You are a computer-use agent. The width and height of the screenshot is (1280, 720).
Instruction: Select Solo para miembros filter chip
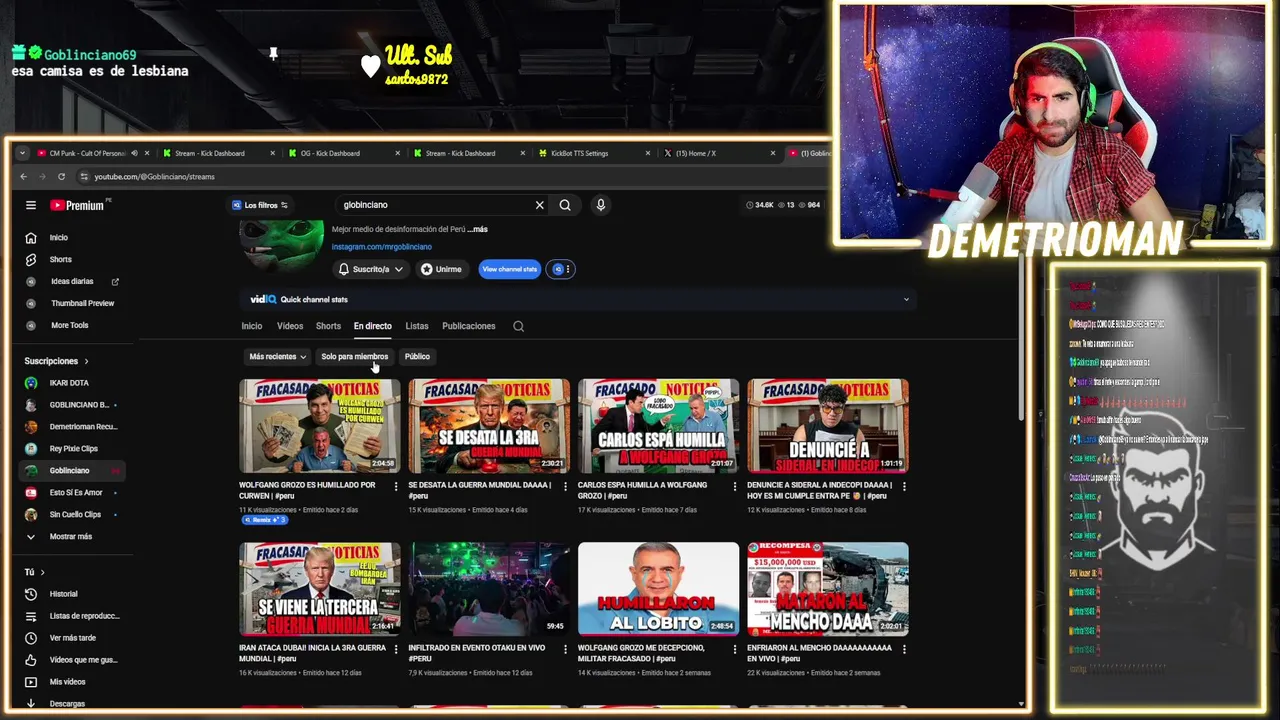355,357
